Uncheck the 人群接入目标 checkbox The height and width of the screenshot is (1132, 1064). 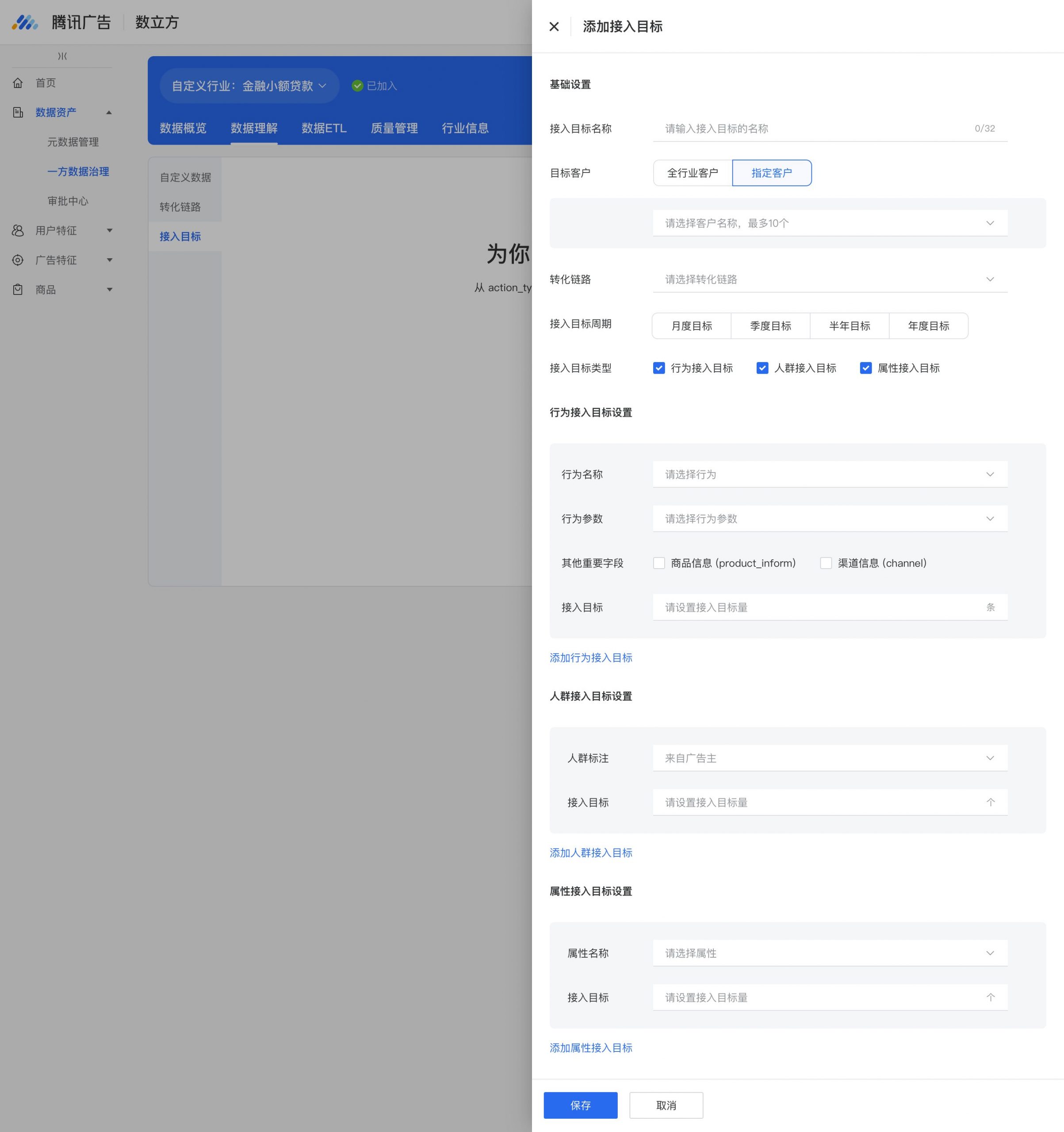click(x=762, y=368)
